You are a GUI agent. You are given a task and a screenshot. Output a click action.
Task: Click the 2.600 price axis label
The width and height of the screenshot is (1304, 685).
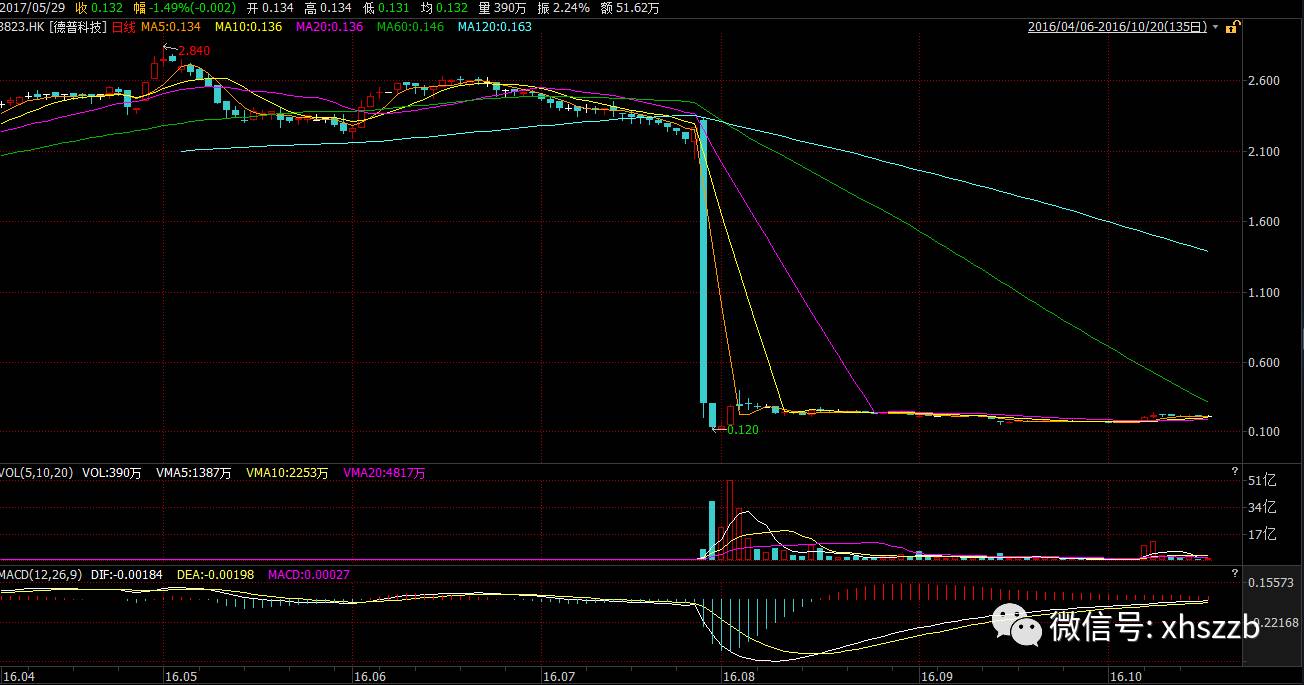pyautogui.click(x=1264, y=81)
